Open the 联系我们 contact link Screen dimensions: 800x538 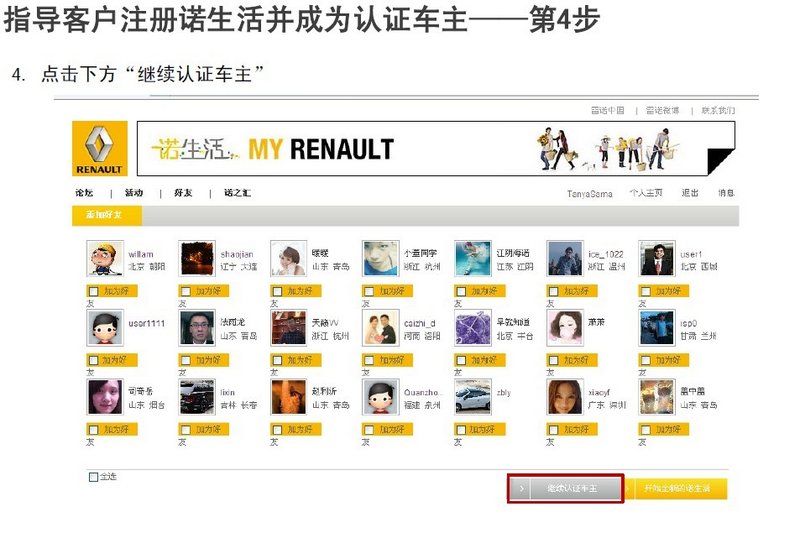coord(718,110)
